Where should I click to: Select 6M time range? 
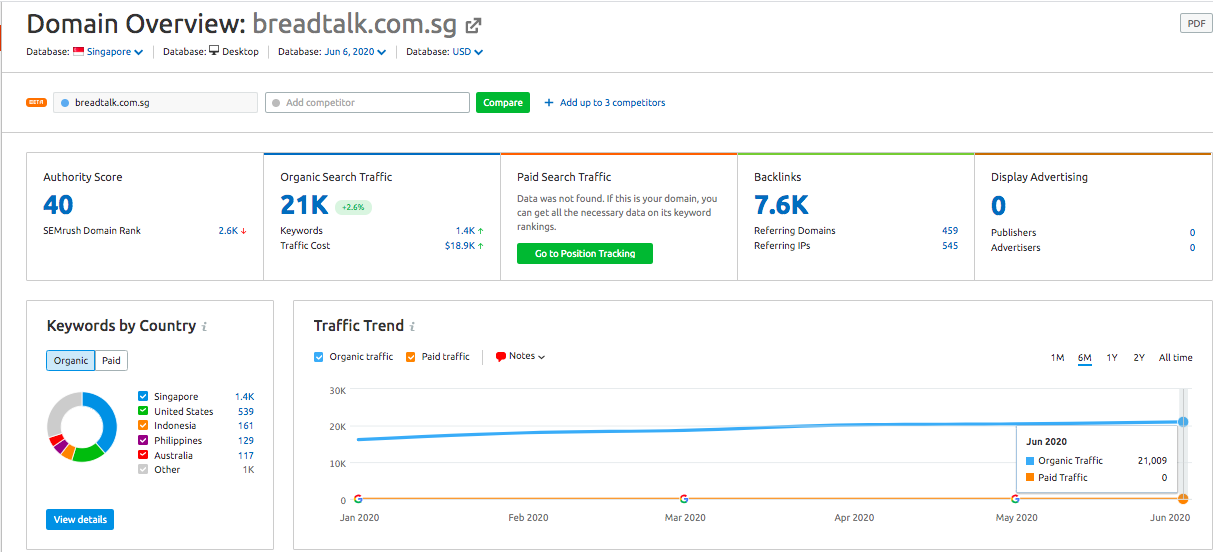click(x=1085, y=358)
